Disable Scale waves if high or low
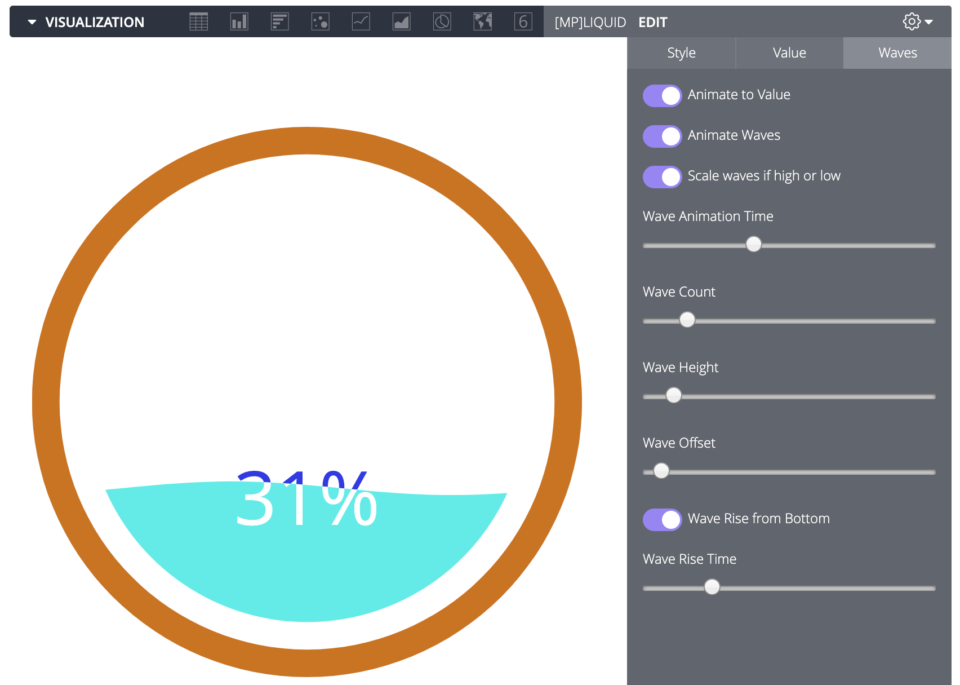960x685 pixels. tap(661, 176)
